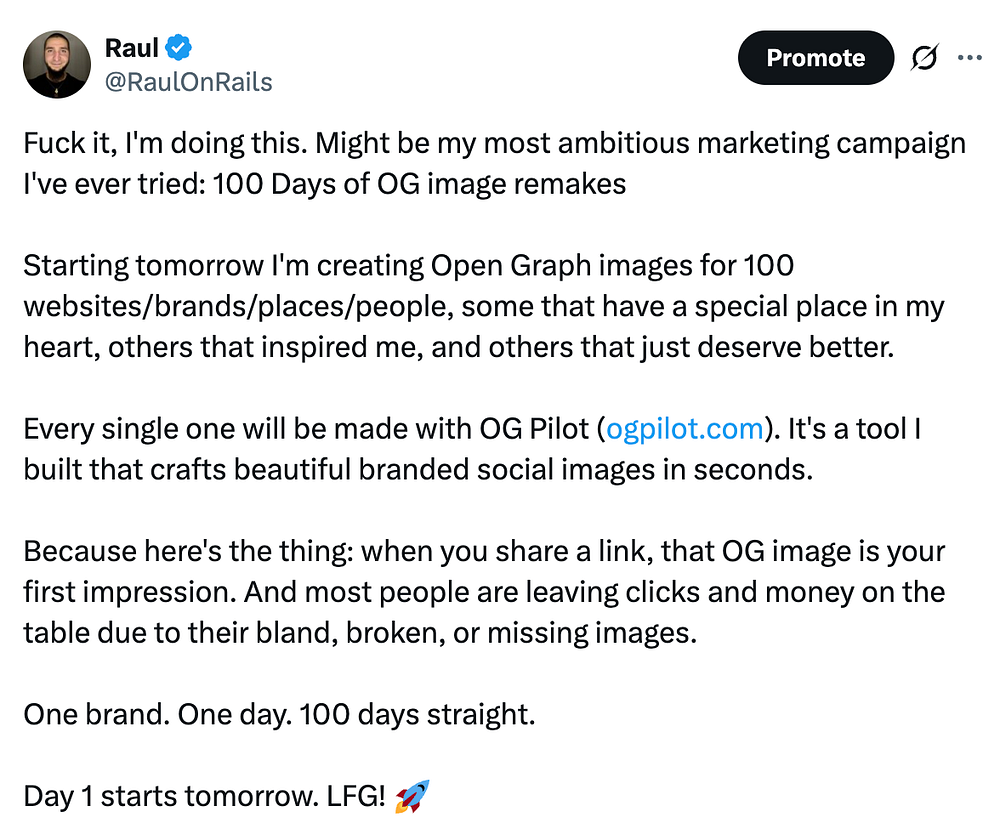Open Raul's profile picture
The image size is (1000, 828).
point(58,64)
